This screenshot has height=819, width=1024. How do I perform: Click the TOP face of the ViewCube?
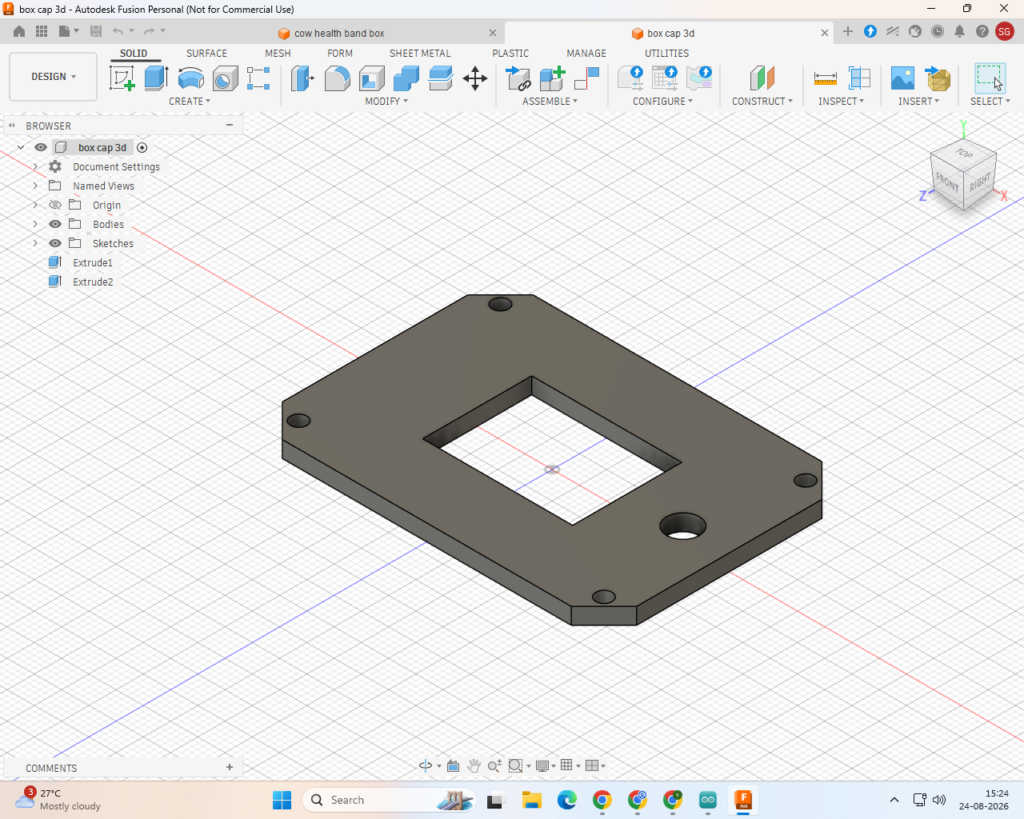pos(964,153)
